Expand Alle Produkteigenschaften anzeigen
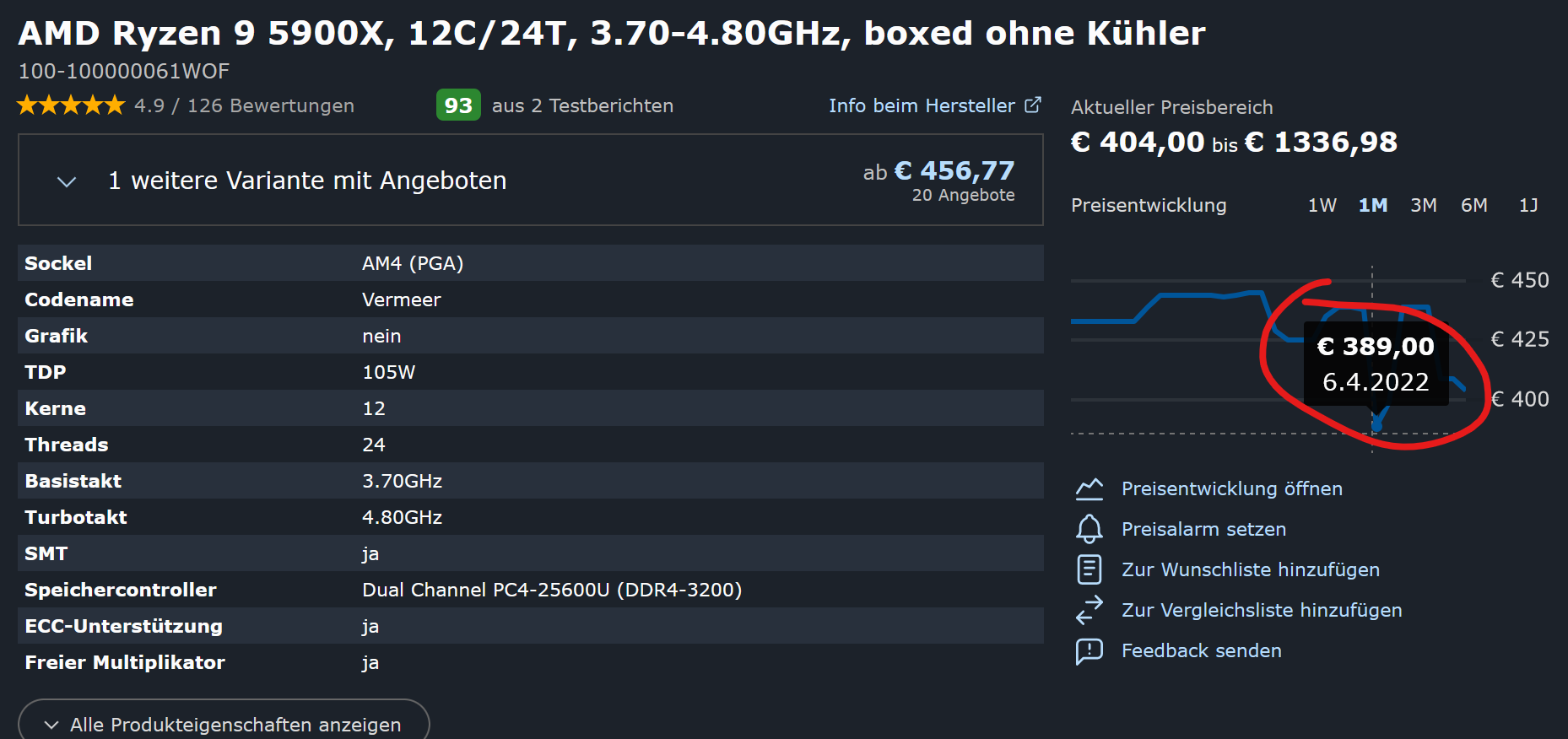 224,724
